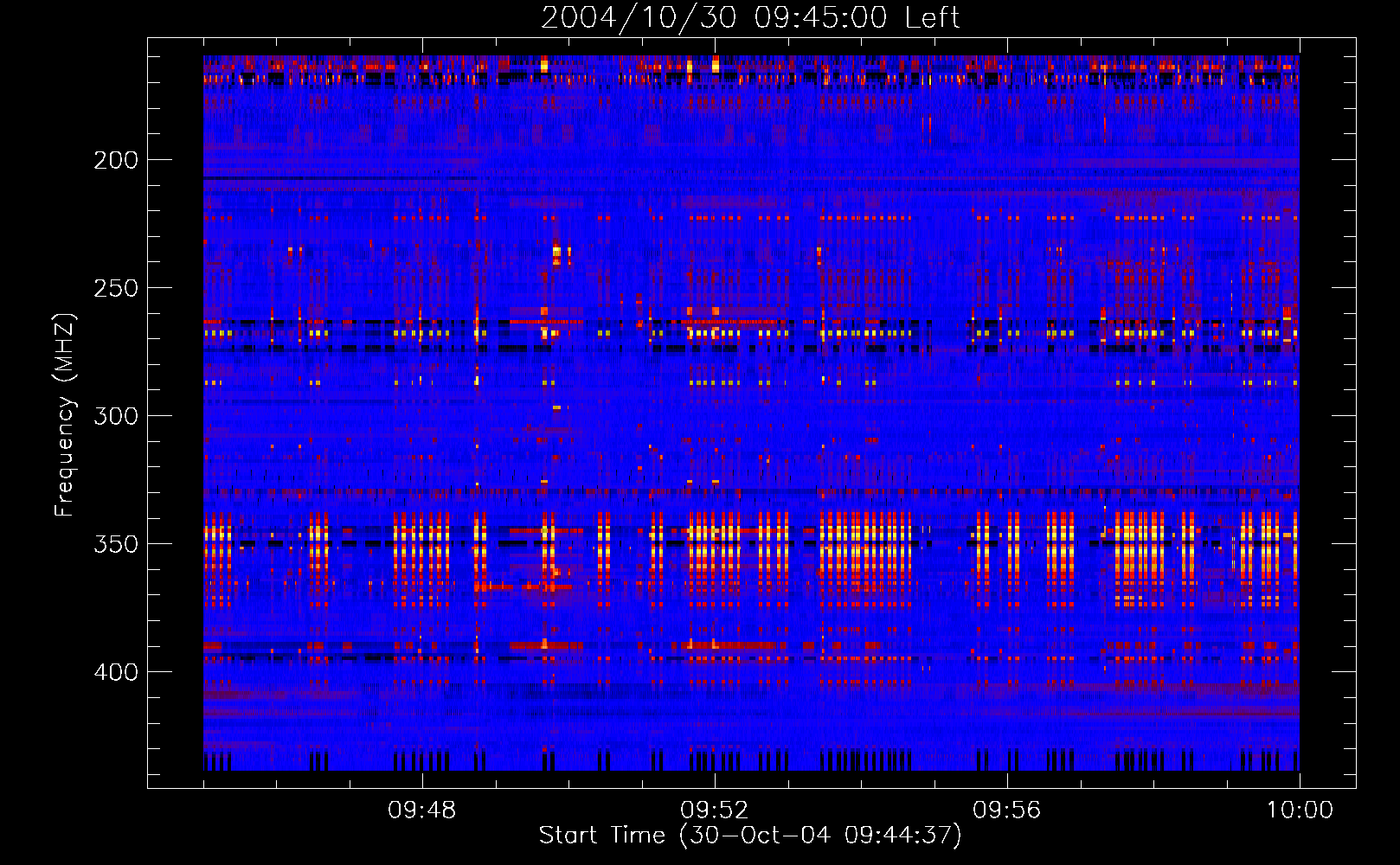
Task: Click the 300 frequency tick label
Action: click(x=116, y=416)
